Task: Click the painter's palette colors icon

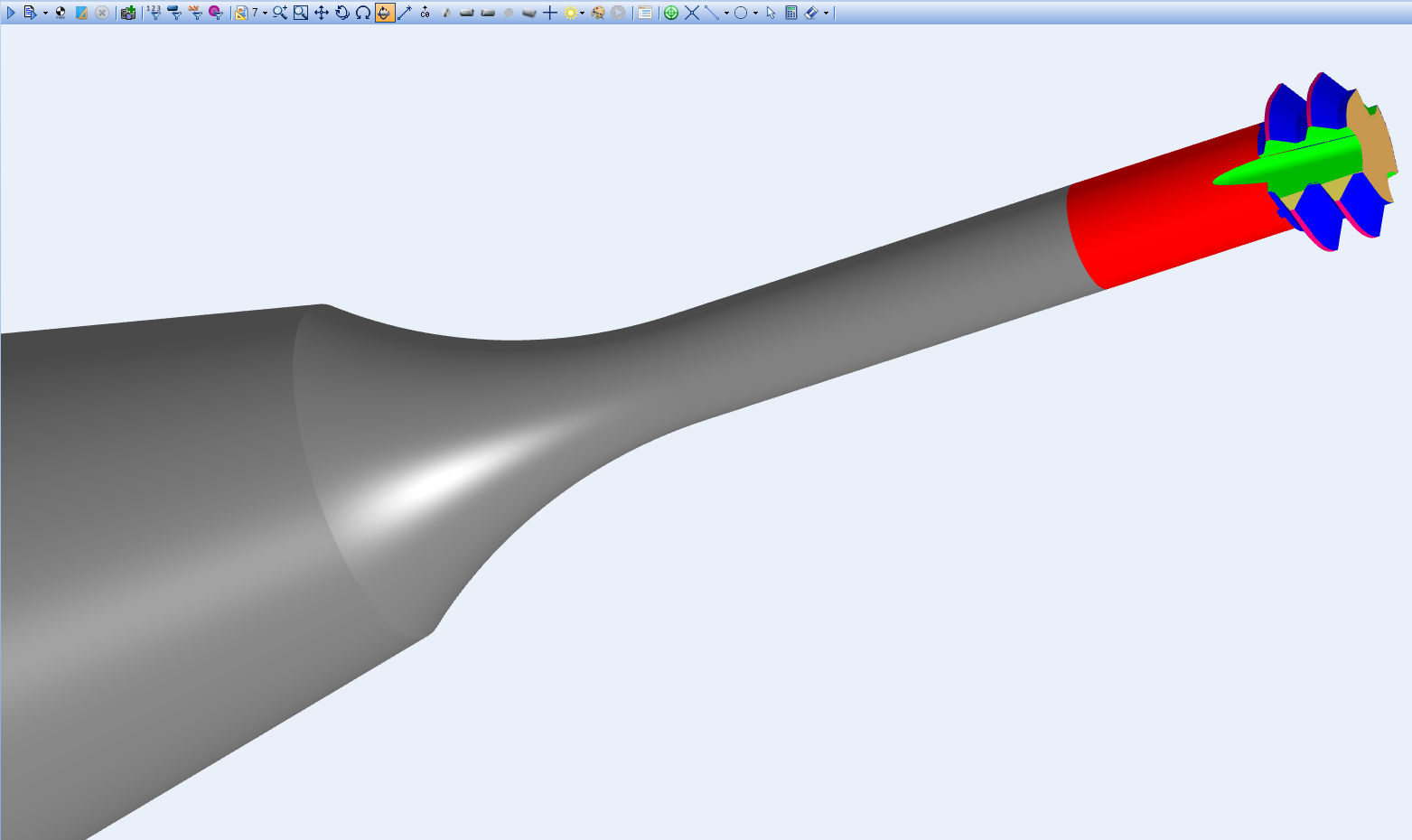Action: pyautogui.click(x=597, y=13)
